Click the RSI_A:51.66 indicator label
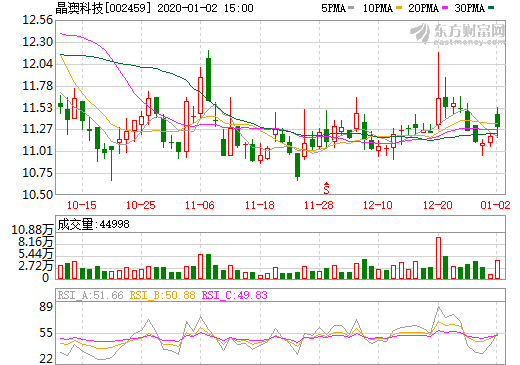This screenshot has width=520, height=365. (90, 295)
